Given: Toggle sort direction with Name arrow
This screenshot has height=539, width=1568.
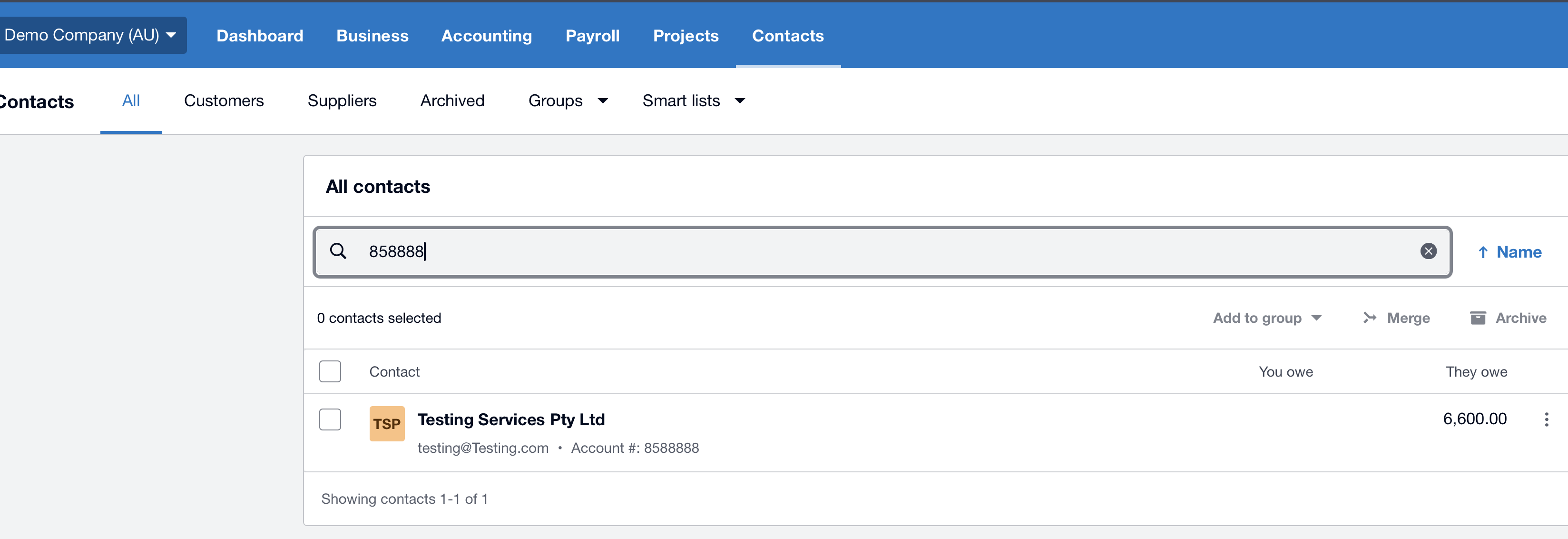Looking at the screenshot, I should [1483, 252].
